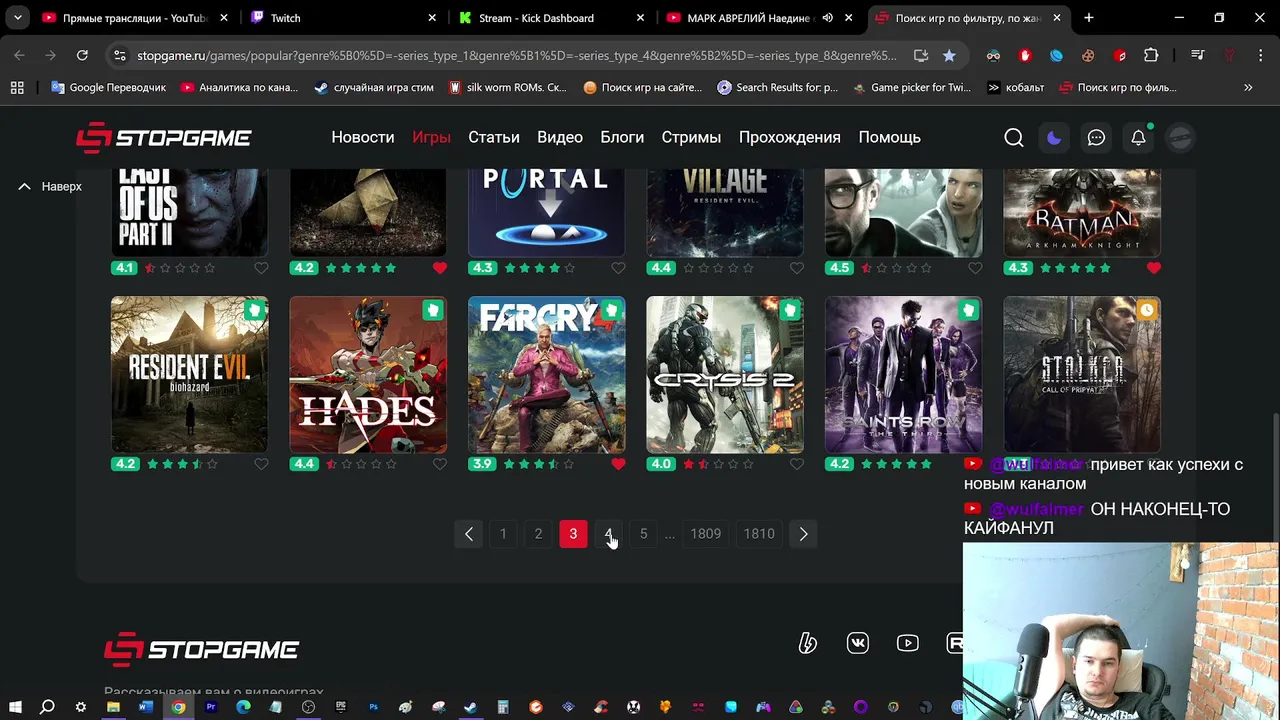Open media controls icon in Chrome toolbar
Image resolution: width=1280 pixels, height=720 pixels.
(1197, 56)
